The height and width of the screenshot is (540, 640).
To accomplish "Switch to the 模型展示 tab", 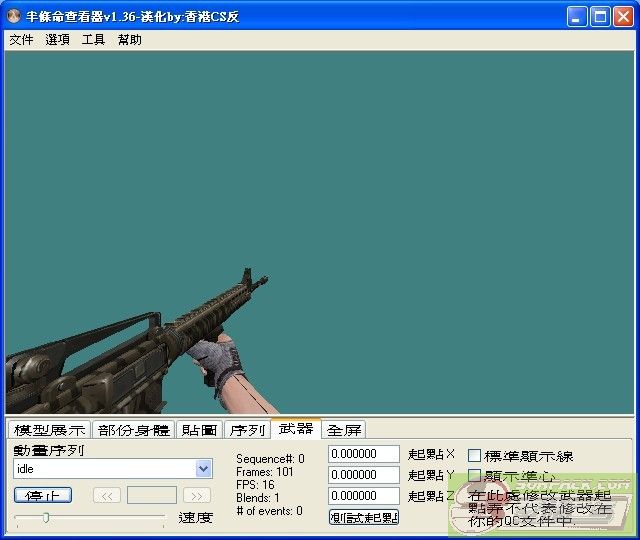I will pyautogui.click(x=50, y=430).
